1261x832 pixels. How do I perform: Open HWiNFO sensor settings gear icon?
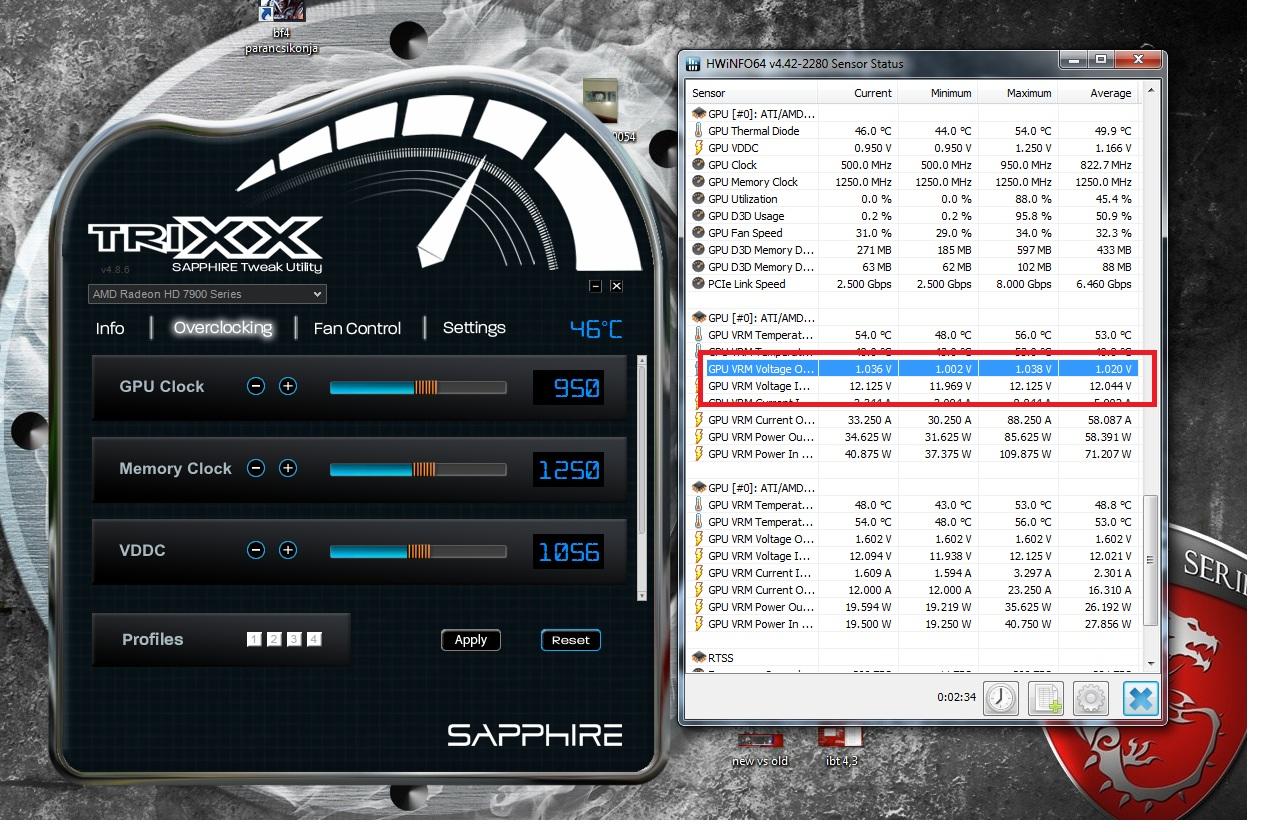click(1091, 698)
